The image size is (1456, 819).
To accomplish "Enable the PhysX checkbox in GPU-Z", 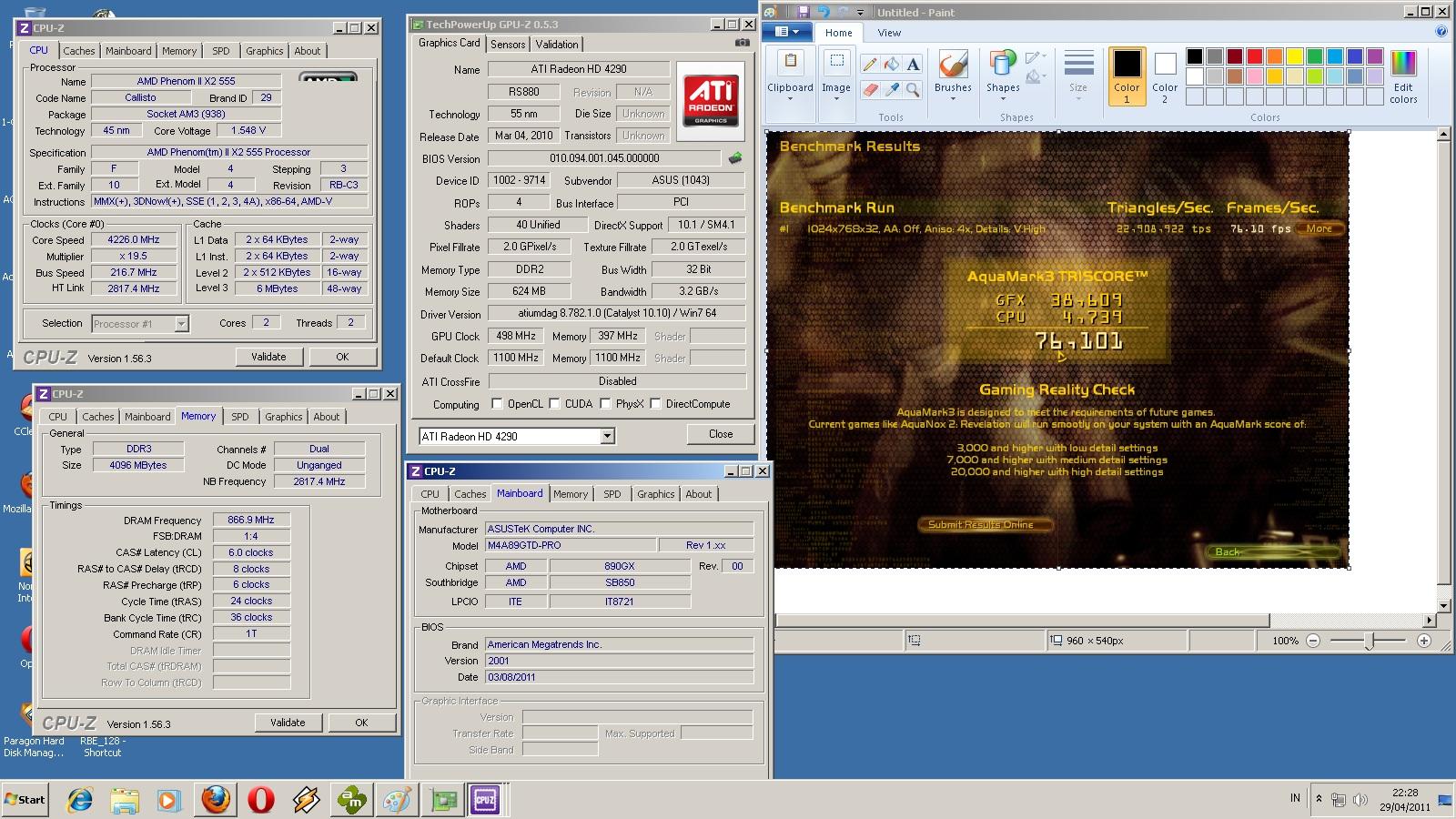I will click(605, 404).
